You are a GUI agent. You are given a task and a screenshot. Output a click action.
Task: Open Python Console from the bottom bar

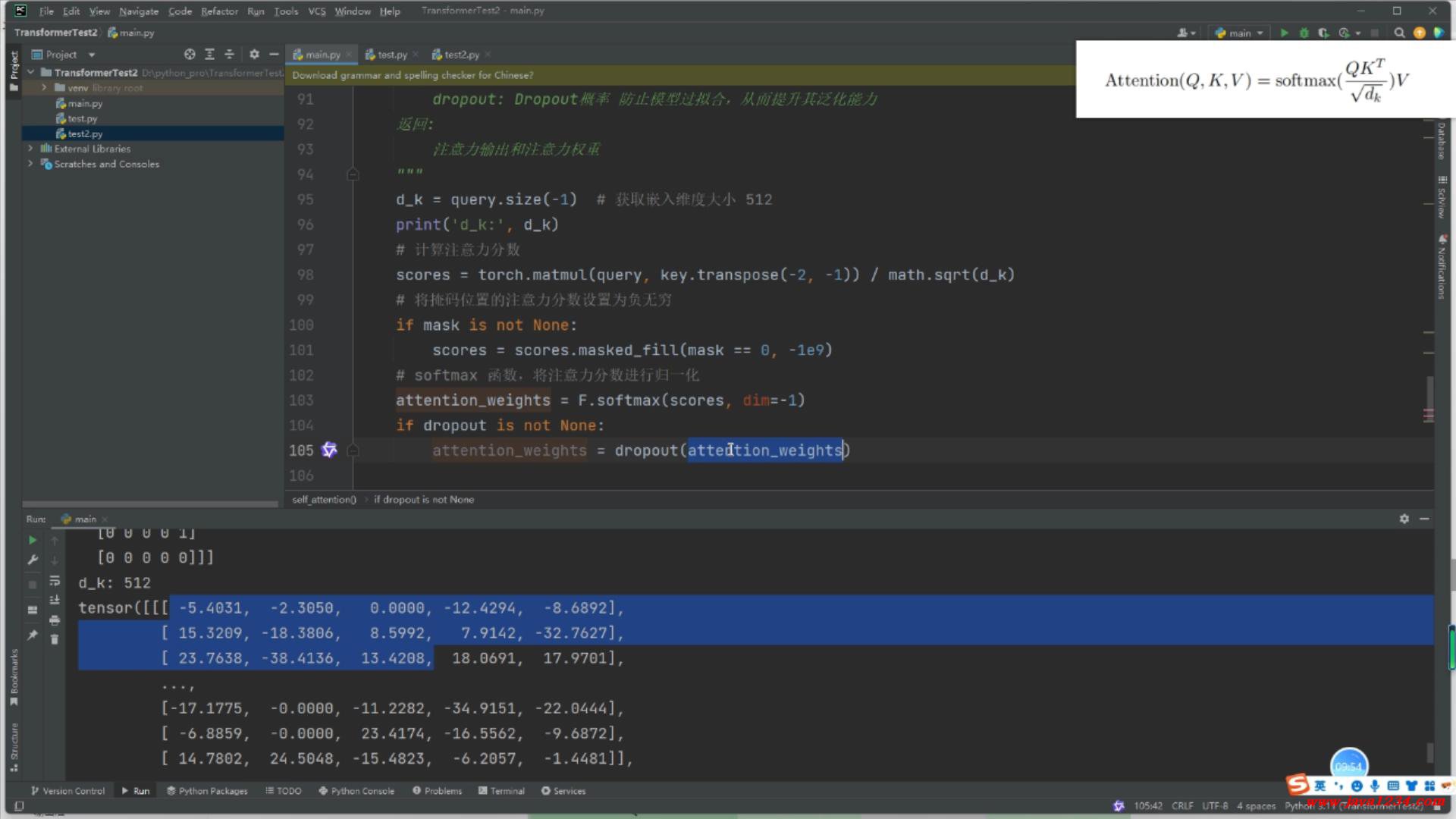point(356,791)
